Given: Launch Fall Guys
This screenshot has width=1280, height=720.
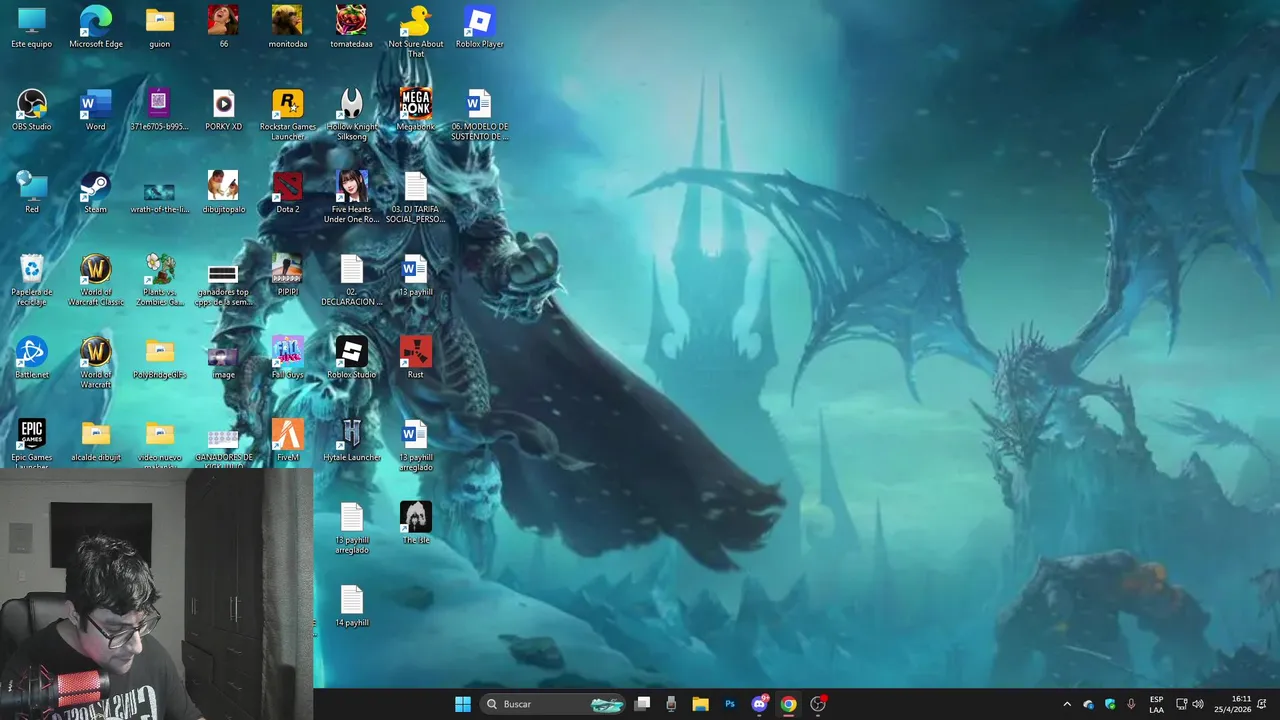Looking at the screenshot, I should 288,358.
